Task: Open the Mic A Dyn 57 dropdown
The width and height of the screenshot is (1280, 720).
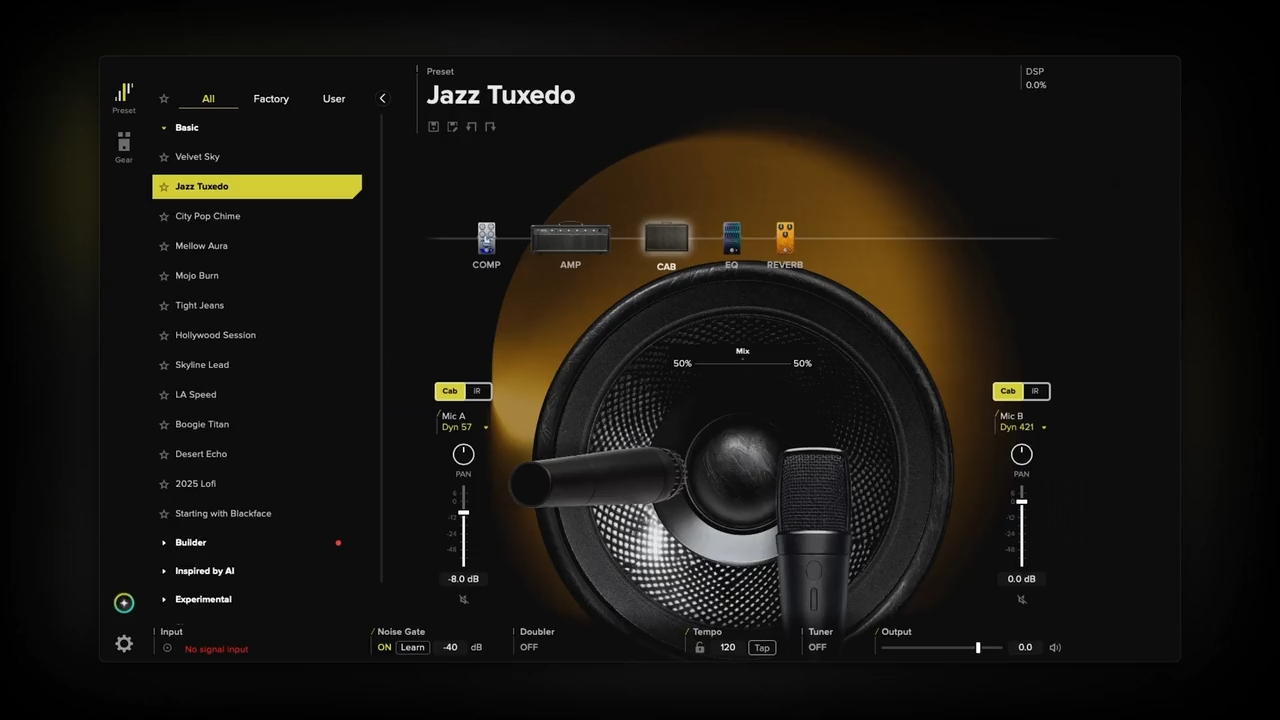Action: (x=465, y=427)
